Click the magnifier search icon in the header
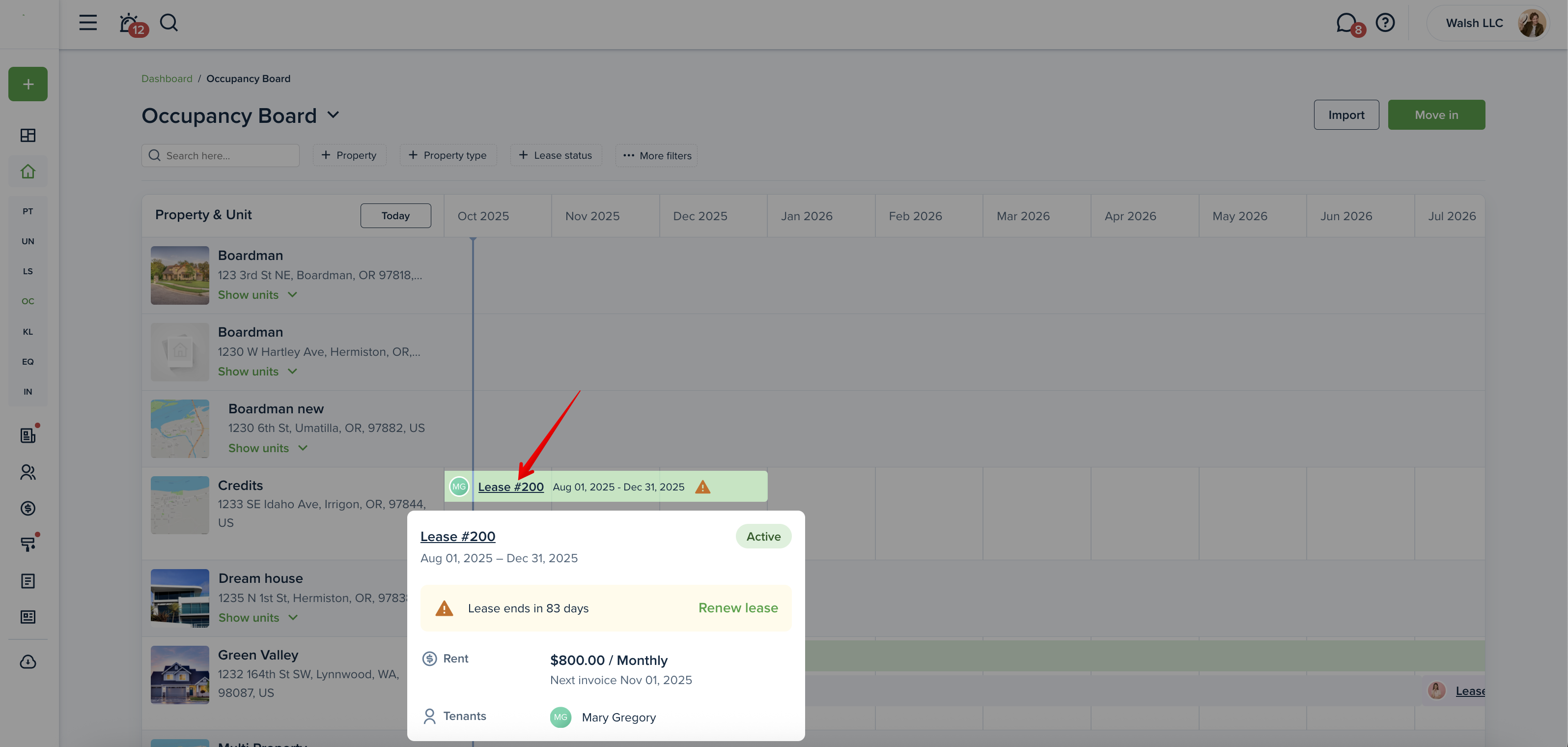The image size is (1568, 747). coord(168,23)
